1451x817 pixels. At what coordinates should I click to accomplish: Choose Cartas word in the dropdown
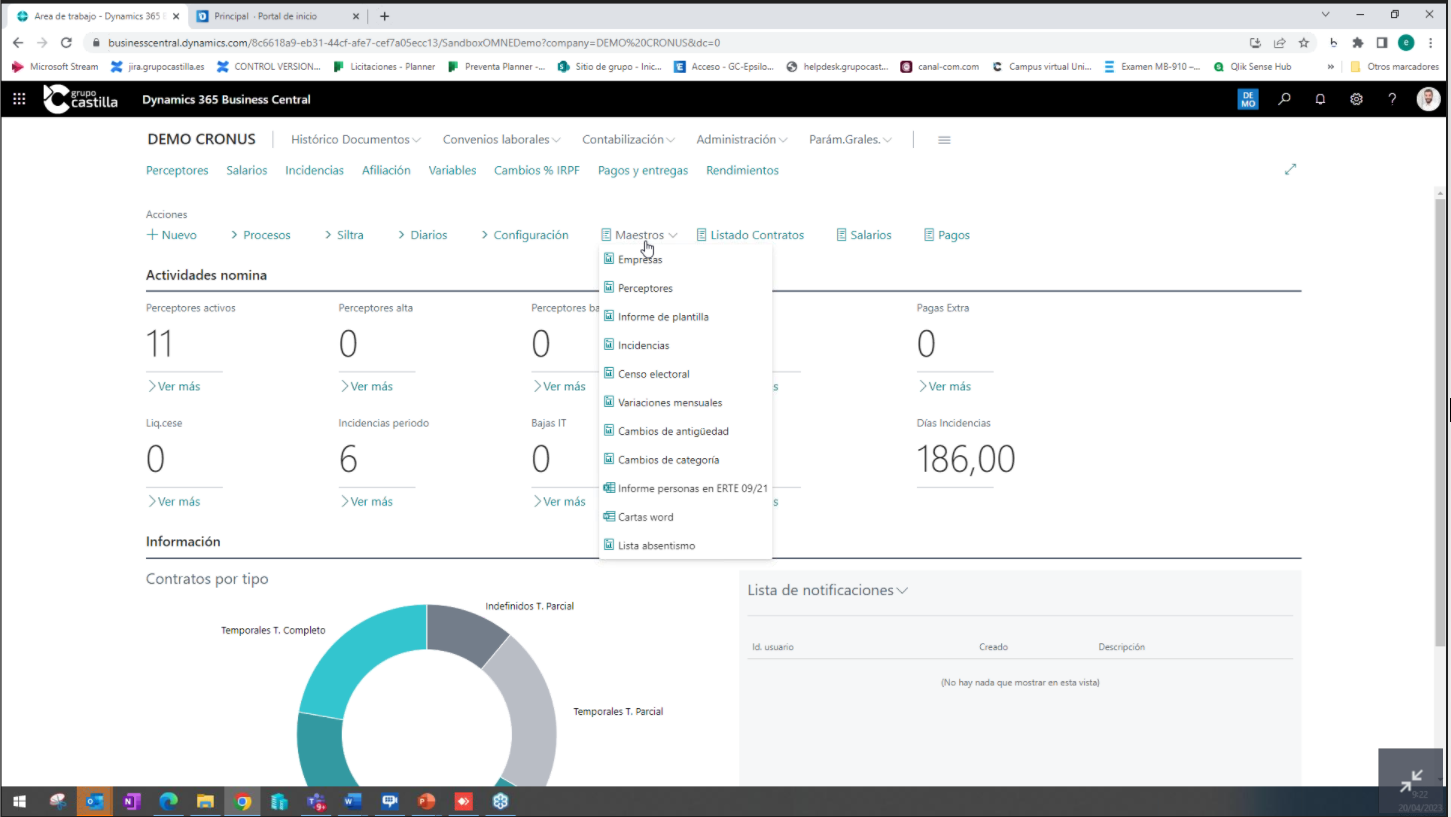(645, 517)
